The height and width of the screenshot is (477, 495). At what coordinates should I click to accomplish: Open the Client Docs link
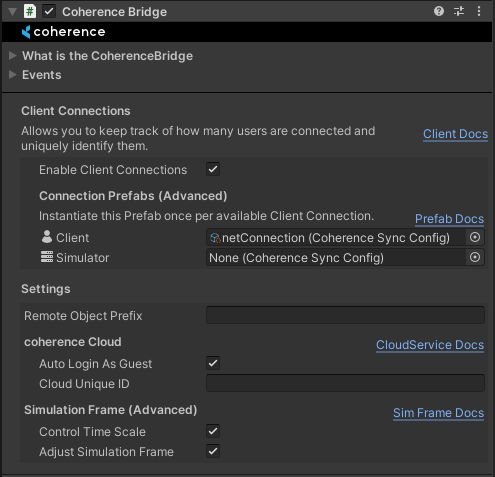(455, 134)
